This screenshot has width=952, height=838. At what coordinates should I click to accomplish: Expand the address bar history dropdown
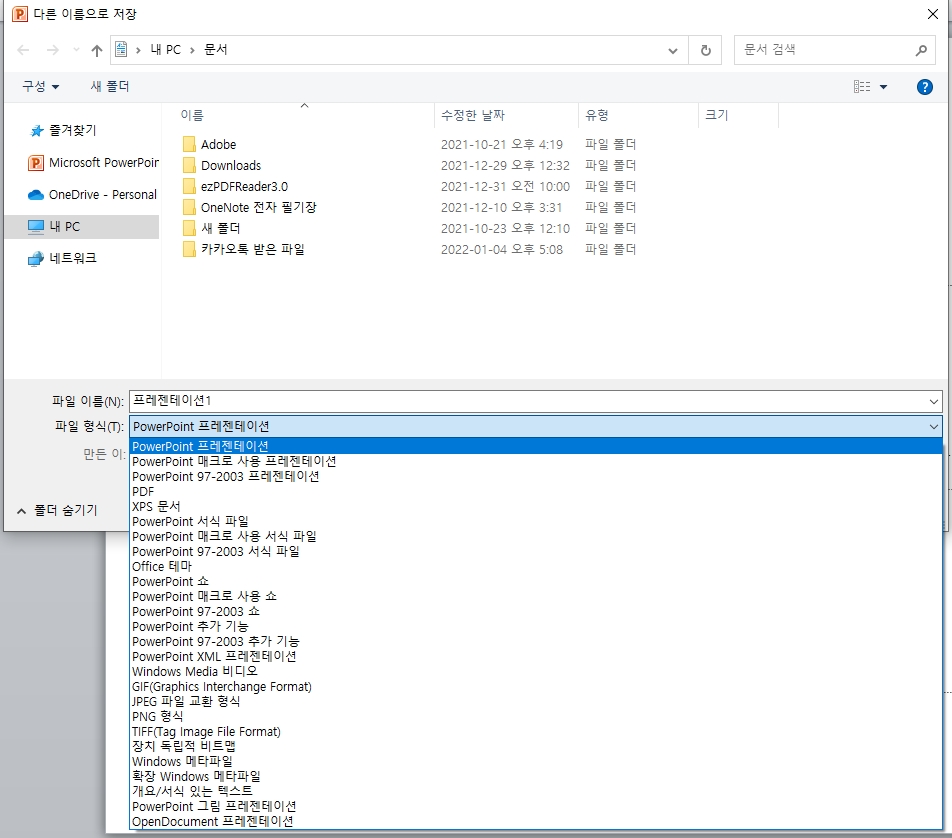673,50
